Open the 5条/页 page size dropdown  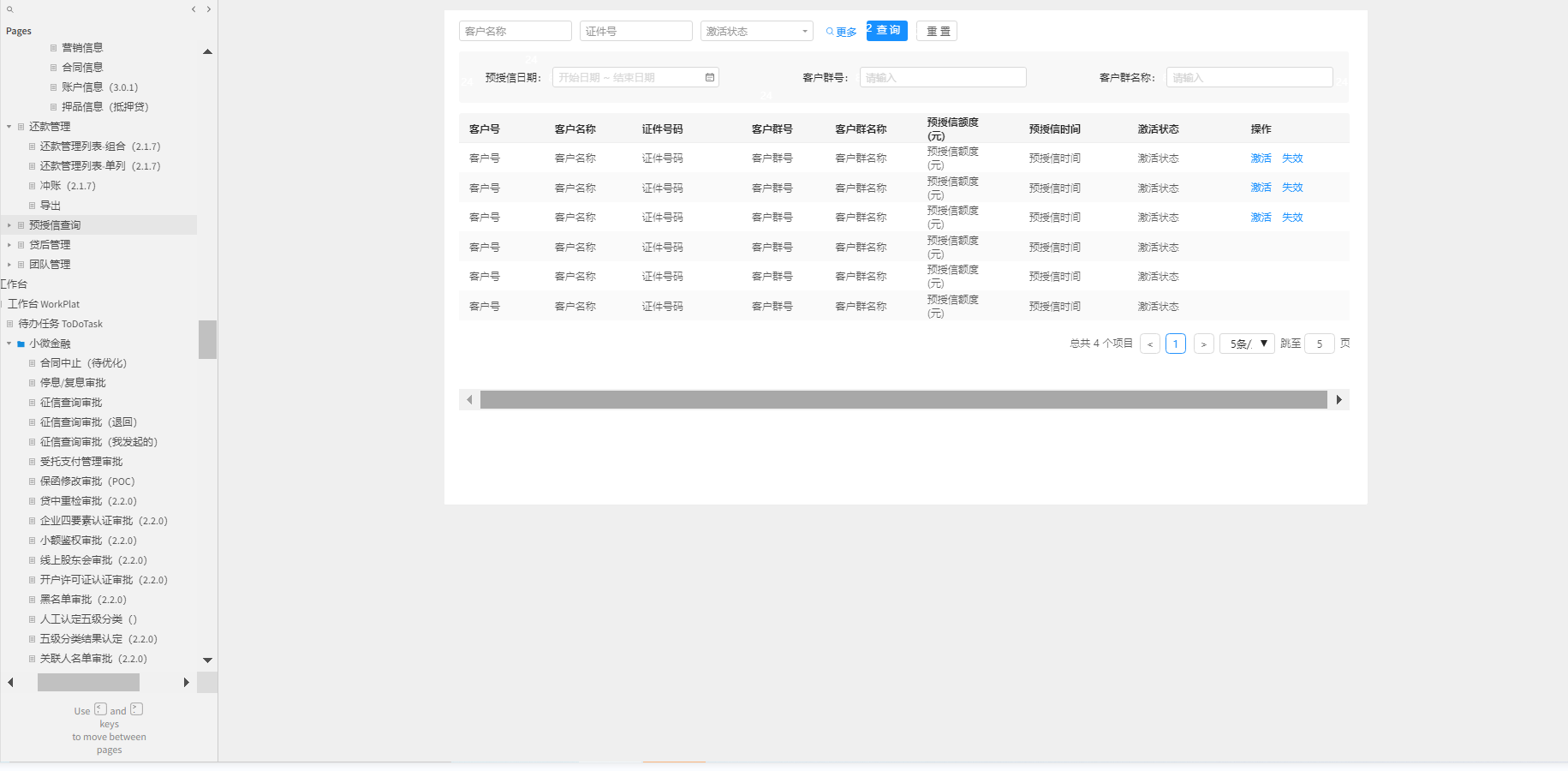1248,344
